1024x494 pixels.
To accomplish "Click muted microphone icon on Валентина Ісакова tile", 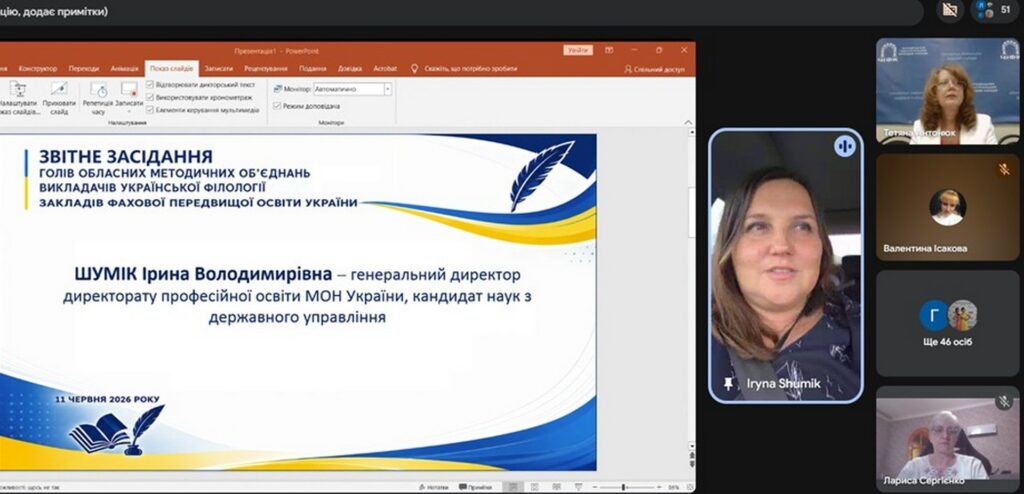I will [1004, 169].
